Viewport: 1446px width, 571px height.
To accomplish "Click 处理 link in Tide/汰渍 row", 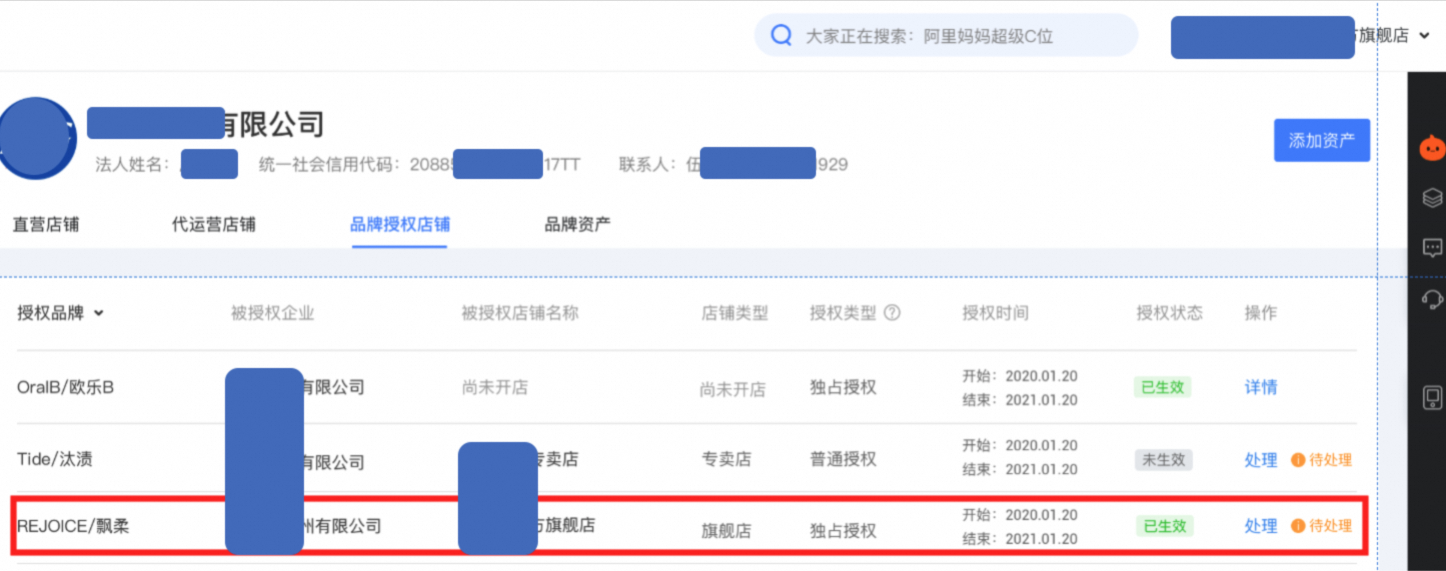I will pyautogui.click(x=1261, y=460).
